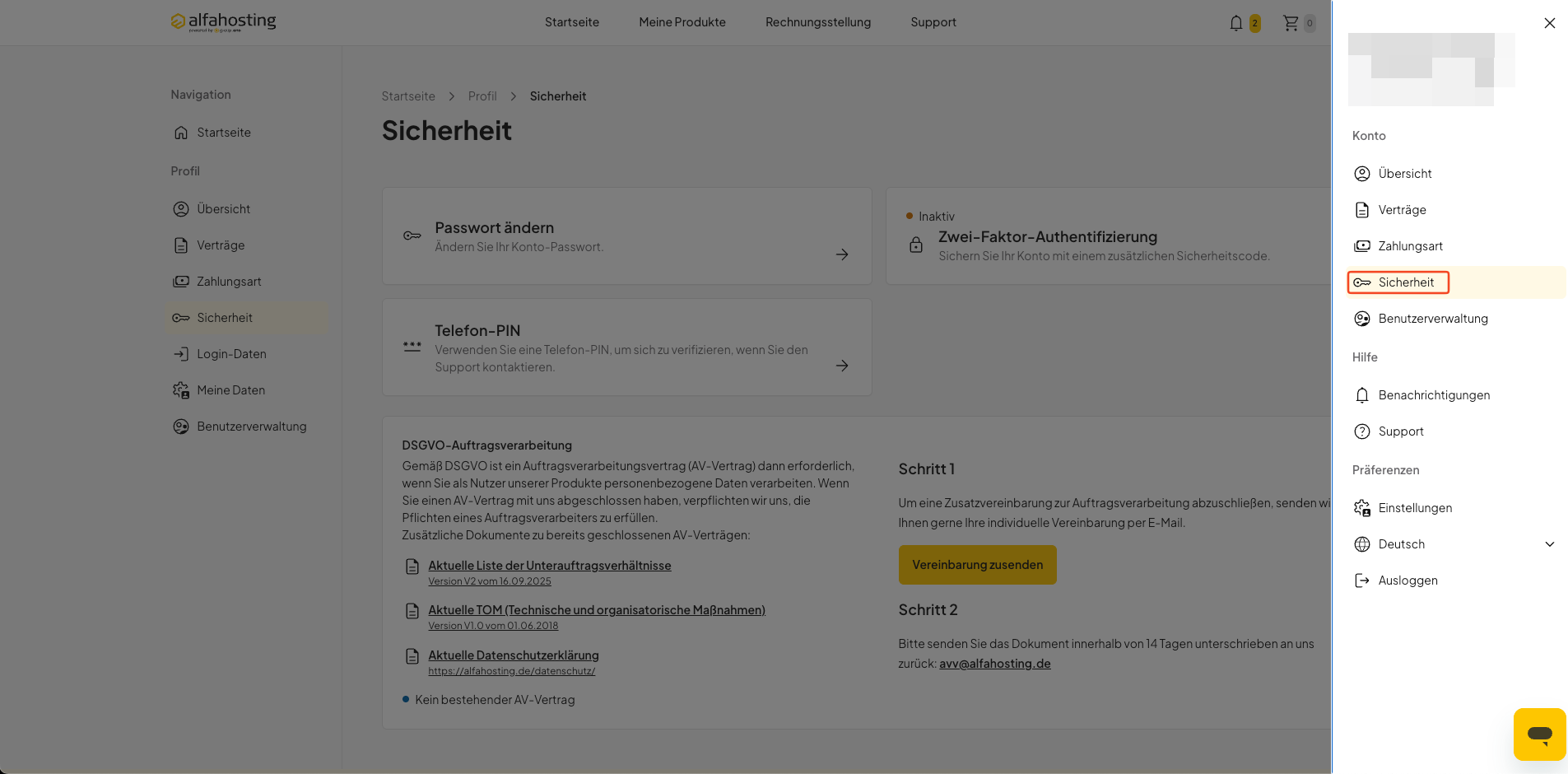This screenshot has width=1568, height=774.
Task: Click the key icon in Passwort ändern card
Action: [x=412, y=236]
